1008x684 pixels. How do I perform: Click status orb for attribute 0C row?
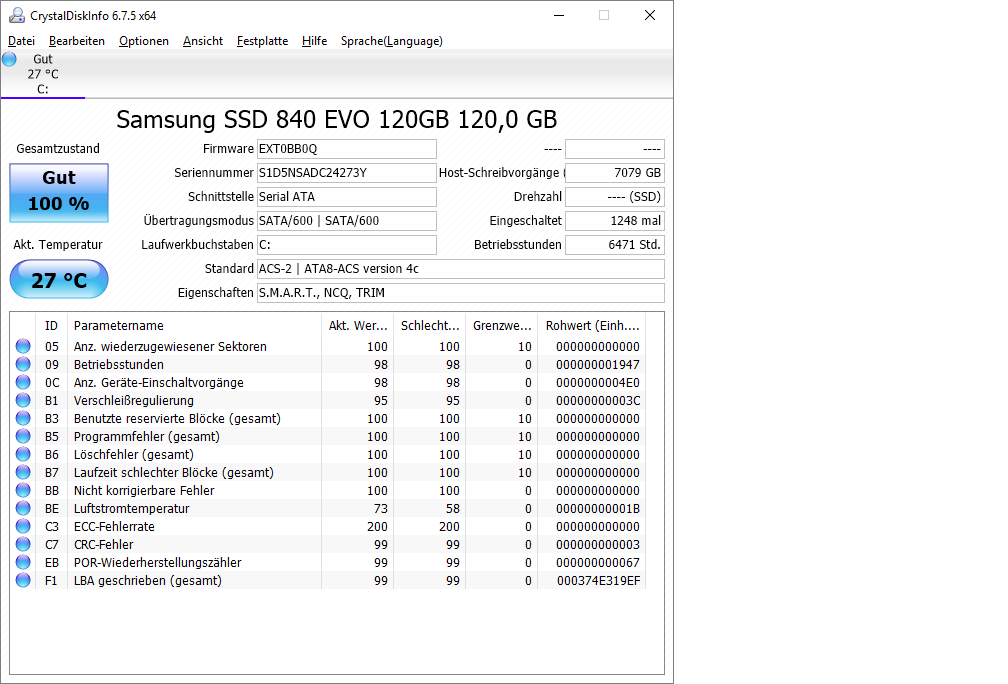point(23,382)
